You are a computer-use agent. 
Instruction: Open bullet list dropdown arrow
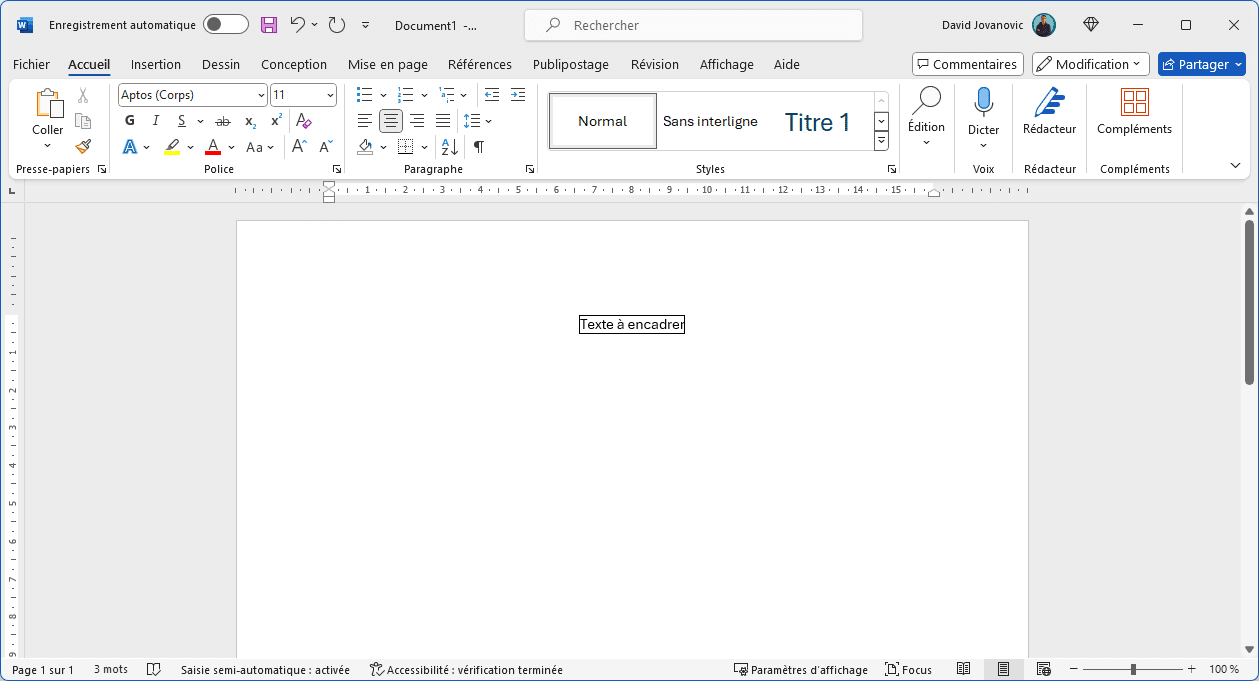click(x=383, y=96)
